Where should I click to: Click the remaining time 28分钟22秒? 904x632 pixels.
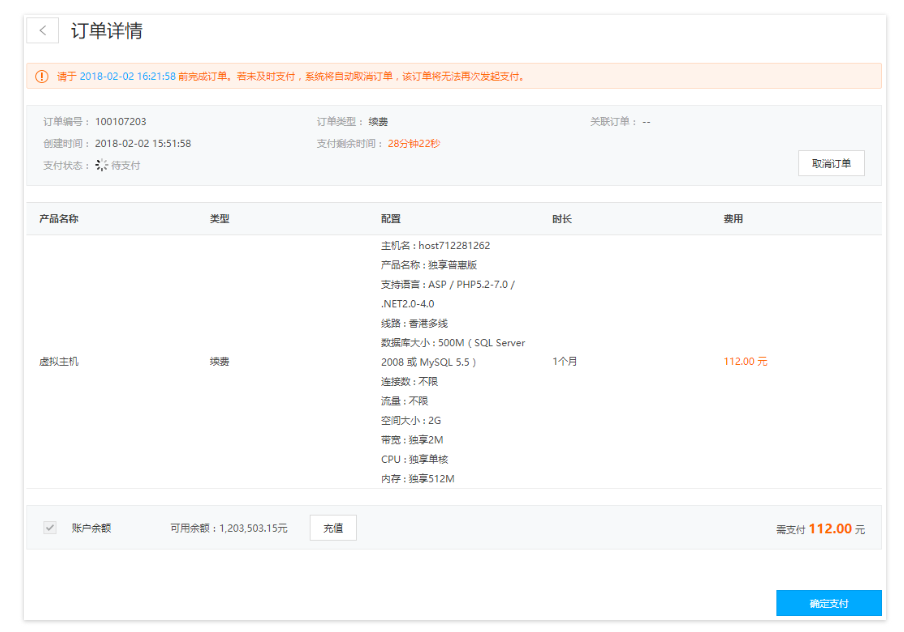pyautogui.click(x=413, y=143)
